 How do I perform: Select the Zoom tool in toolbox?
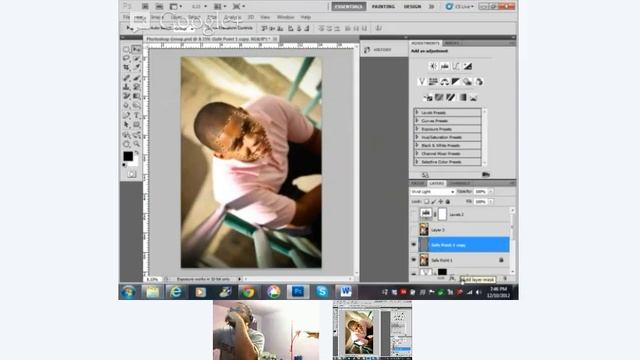point(136,144)
